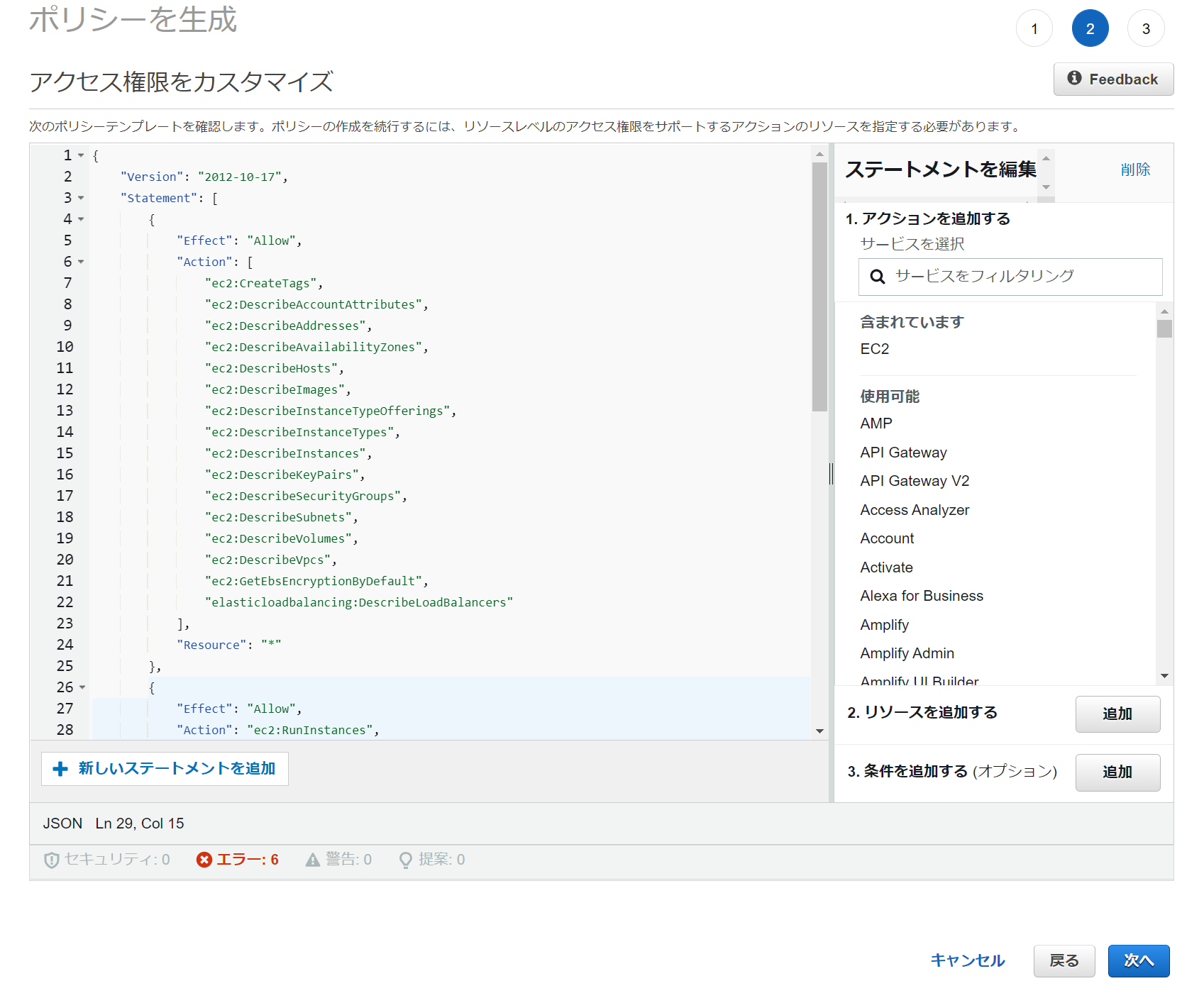This screenshot has height=998, width=1204.
Task: Click the service list scroll up arrow
Action: pyautogui.click(x=1164, y=311)
